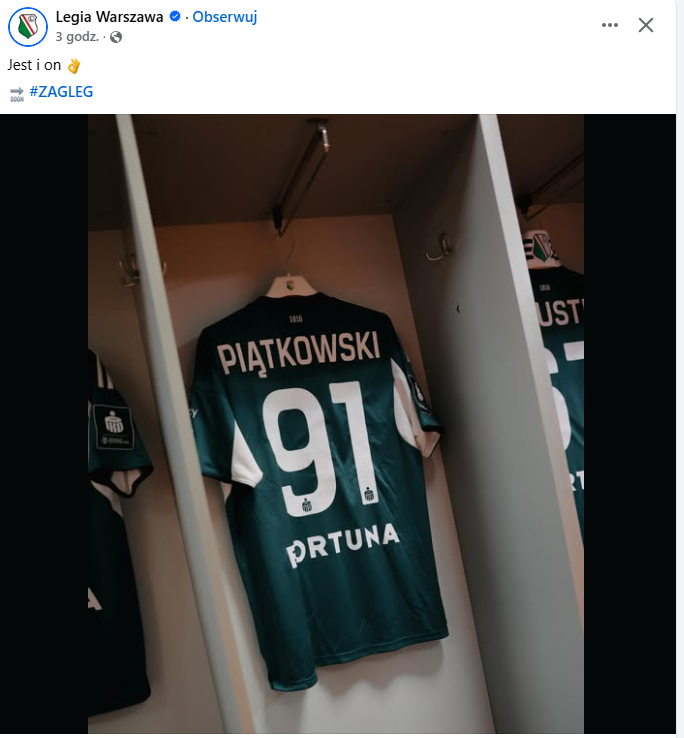This screenshot has height=738, width=684.
Task: Click the Jest i on caption text
Action: (x=34, y=65)
